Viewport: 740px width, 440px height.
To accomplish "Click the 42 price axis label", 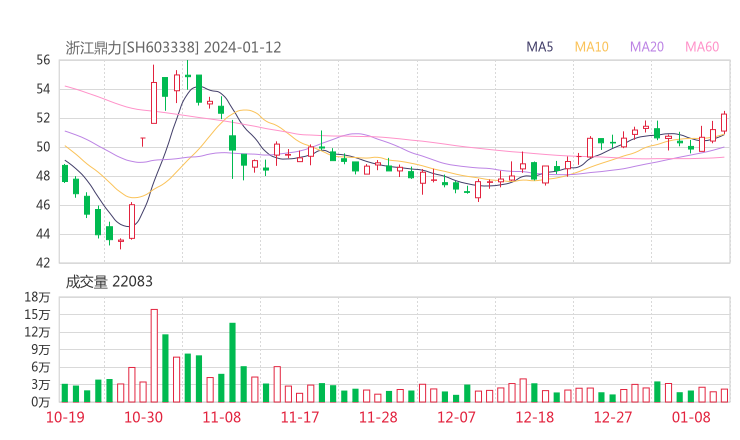I will pyautogui.click(x=43, y=262).
